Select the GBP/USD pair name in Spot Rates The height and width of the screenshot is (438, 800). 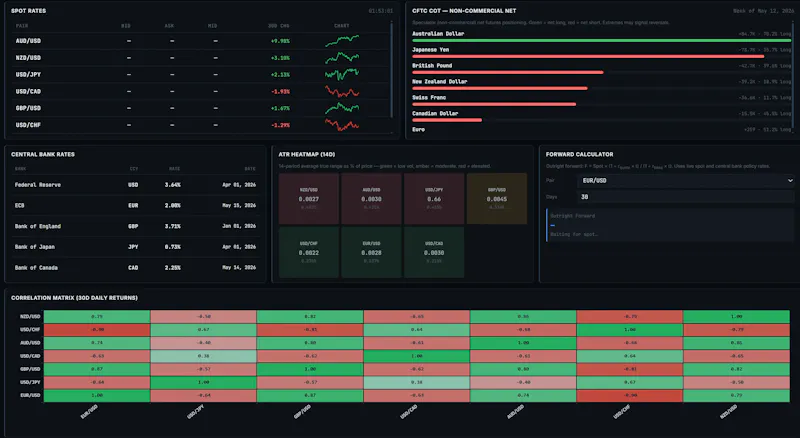click(x=28, y=108)
